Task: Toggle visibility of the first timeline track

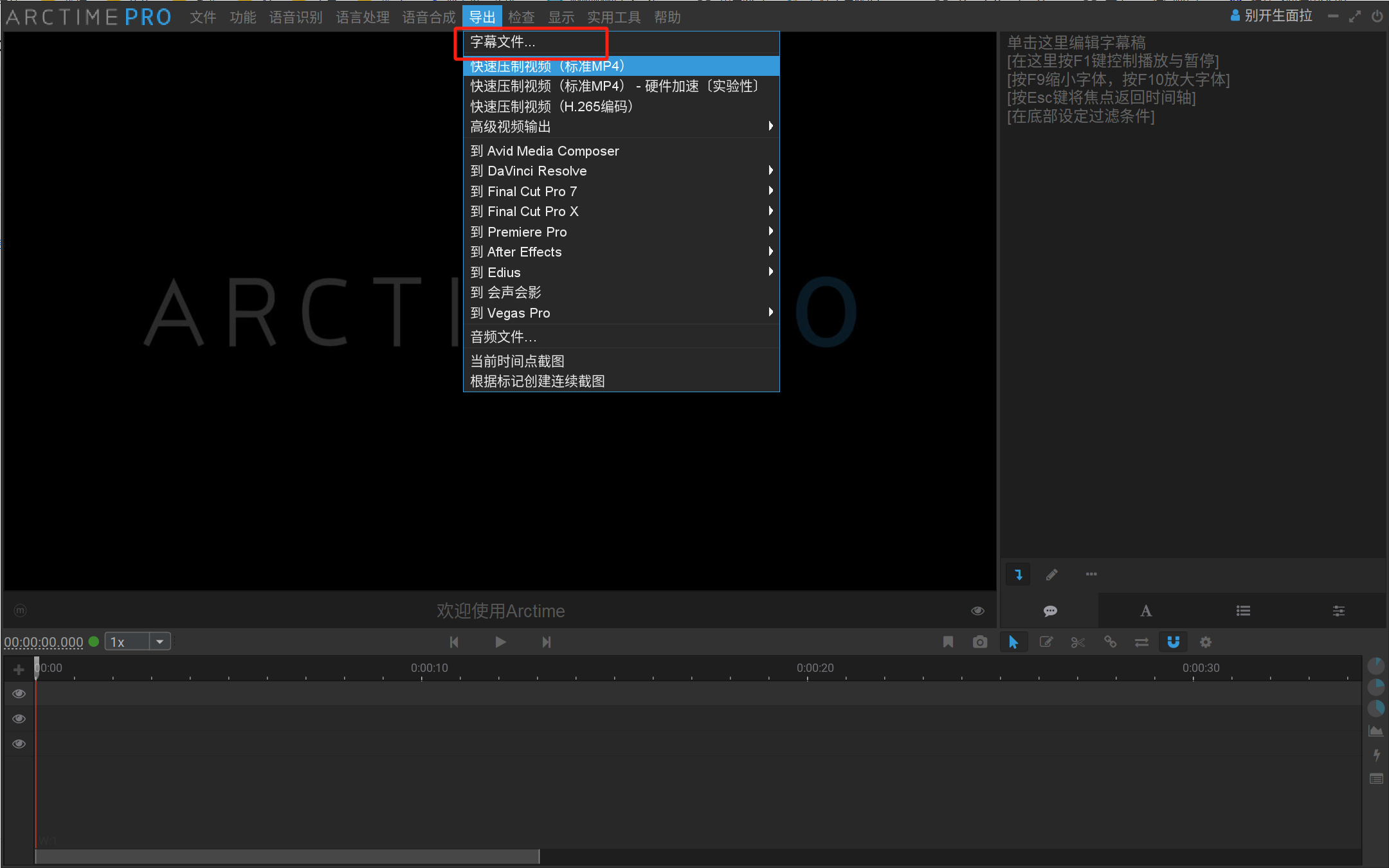Action: point(19,693)
